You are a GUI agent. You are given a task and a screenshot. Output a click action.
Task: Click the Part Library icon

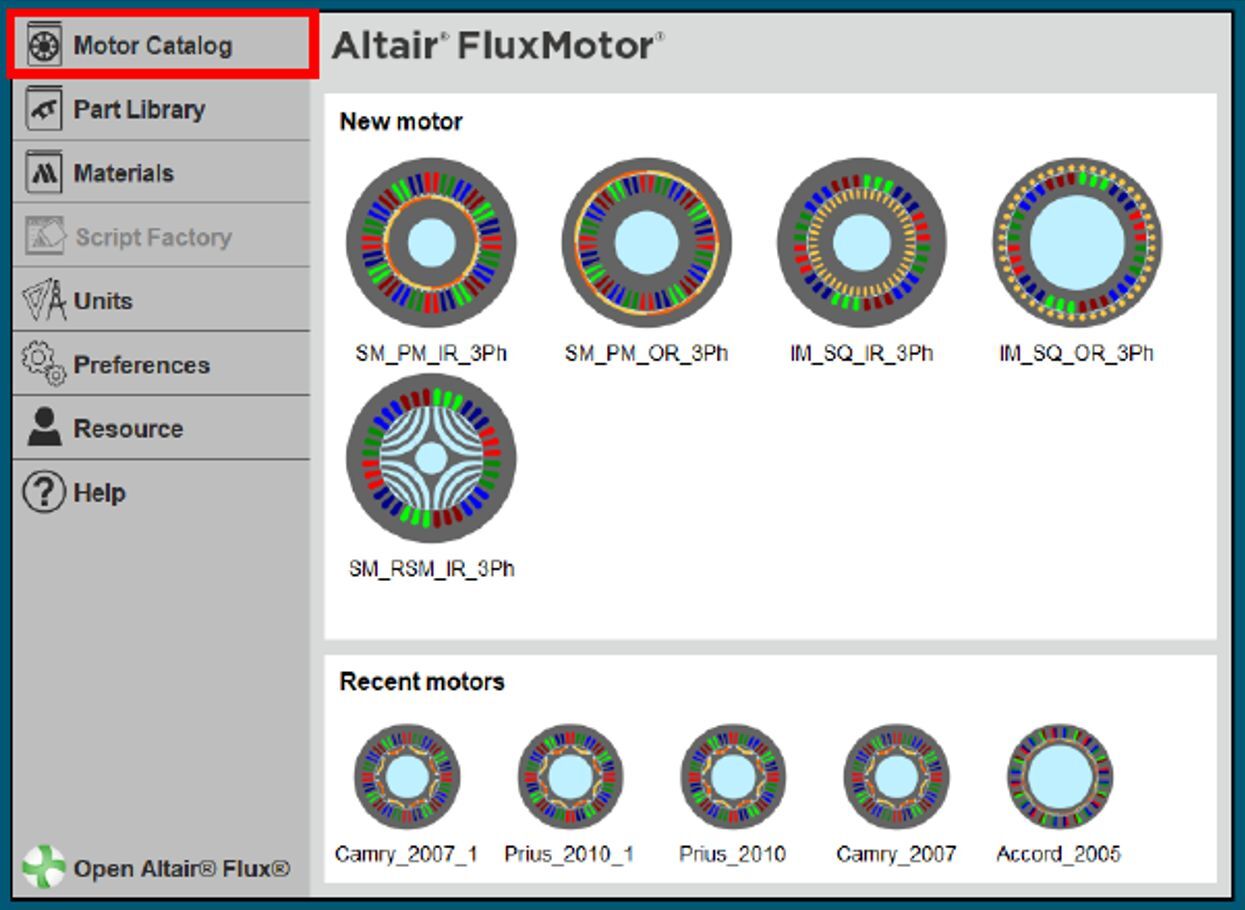[44, 109]
